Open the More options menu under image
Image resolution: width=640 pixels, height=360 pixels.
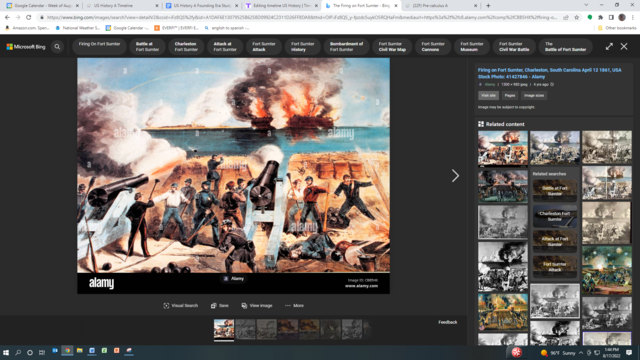pyautogui.click(x=294, y=305)
